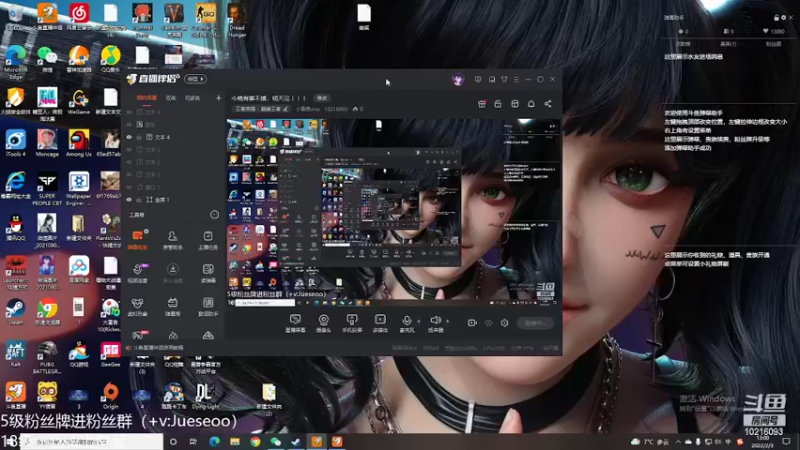Click the lock icon in the overlay assistant panel

777,17
